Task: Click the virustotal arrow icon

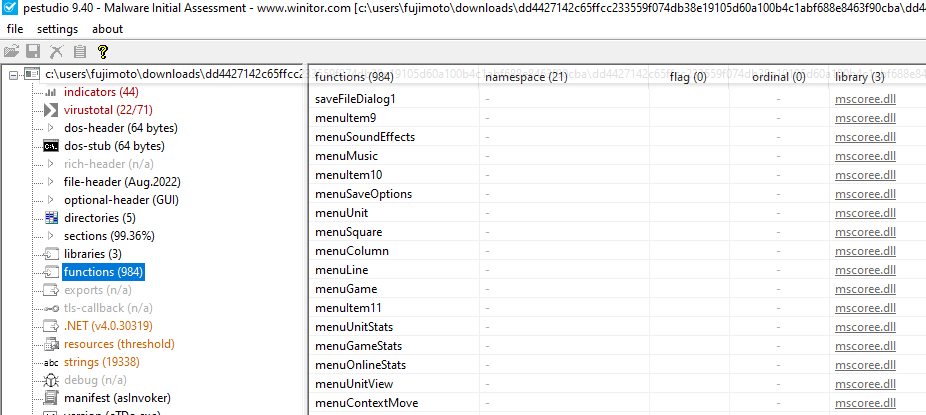Action: (51, 110)
